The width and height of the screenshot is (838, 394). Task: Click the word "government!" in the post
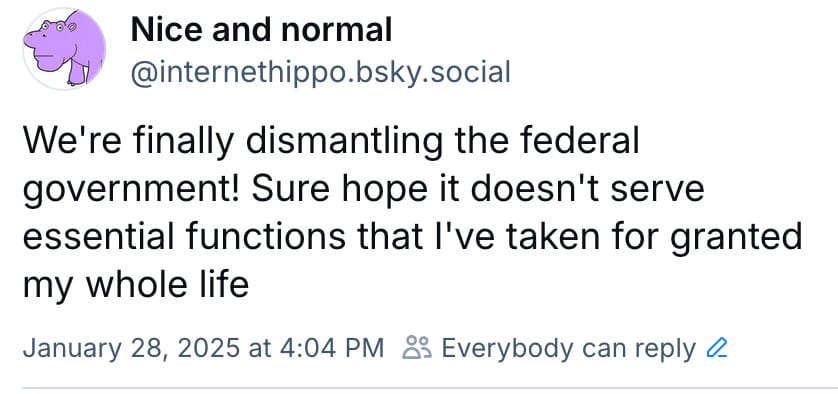click(x=133, y=191)
